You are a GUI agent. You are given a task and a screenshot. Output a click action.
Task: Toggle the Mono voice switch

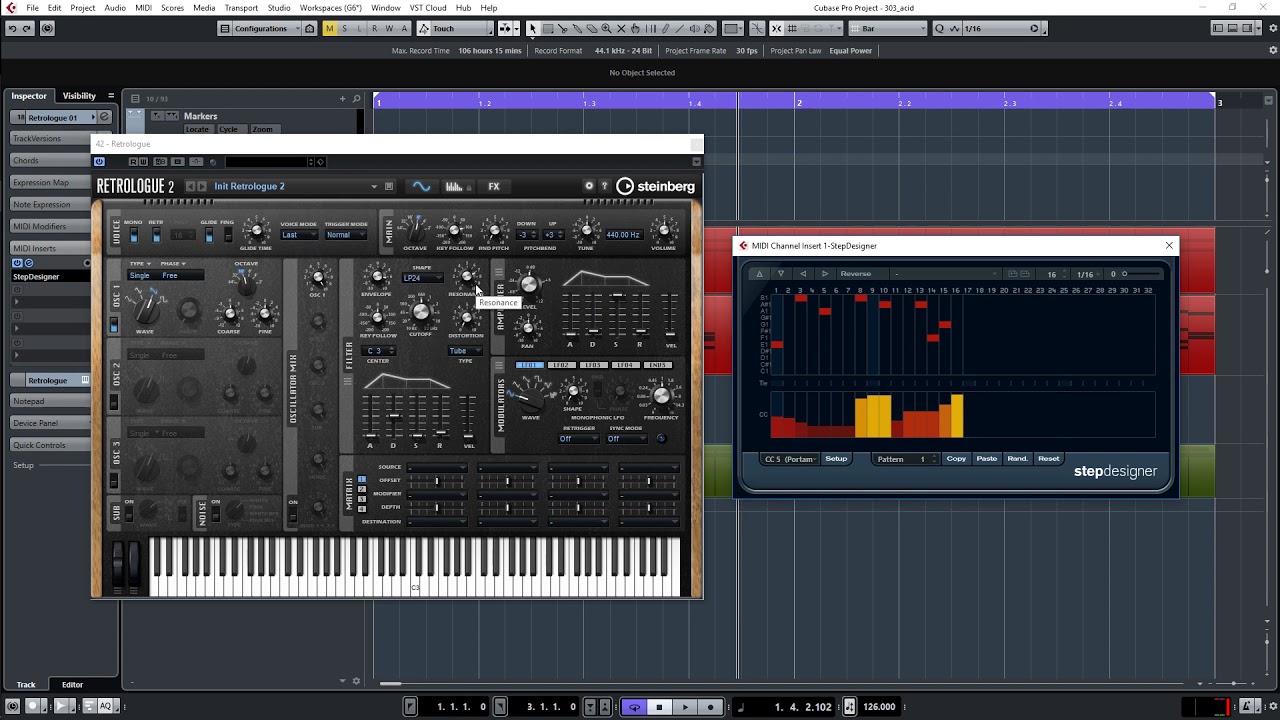[133, 236]
